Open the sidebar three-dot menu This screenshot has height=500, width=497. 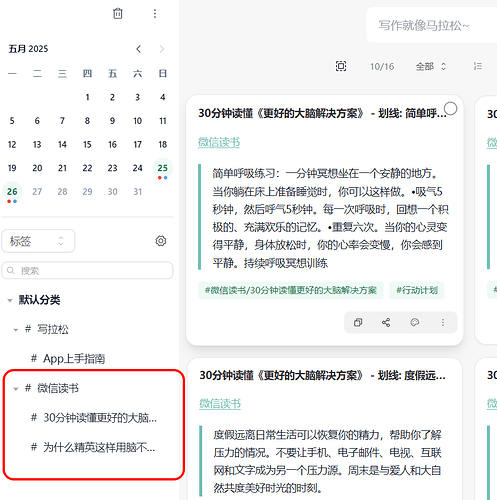[x=155, y=14]
